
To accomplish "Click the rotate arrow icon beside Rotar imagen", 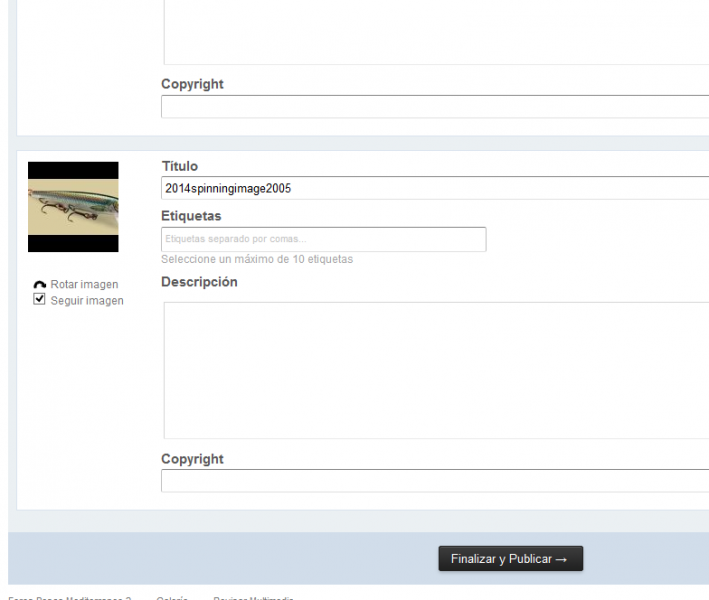I will (x=40, y=285).
